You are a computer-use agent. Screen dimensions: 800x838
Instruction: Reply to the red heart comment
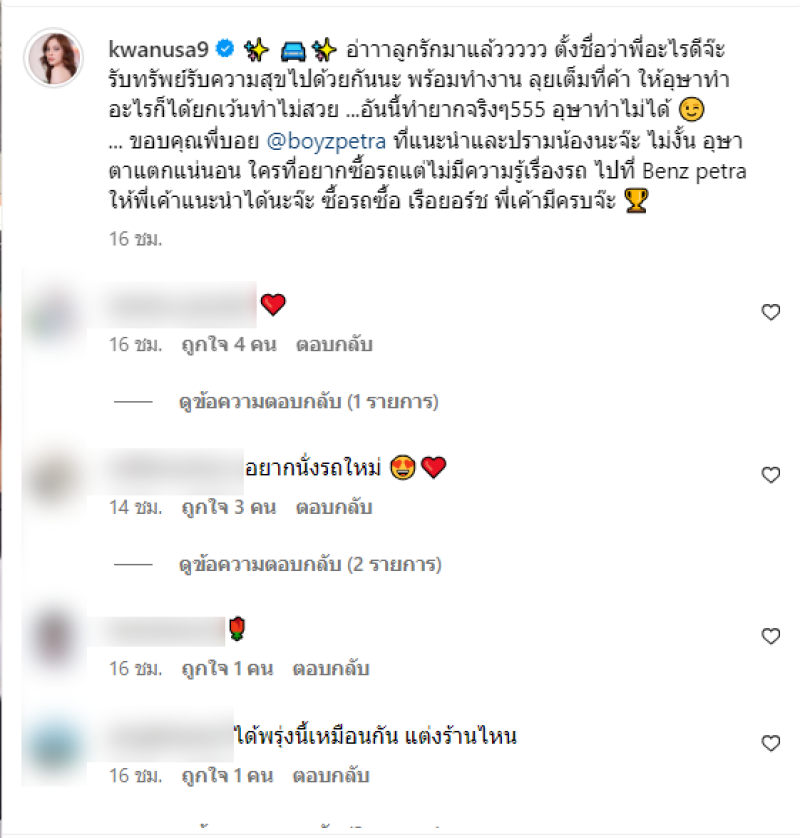(334, 345)
